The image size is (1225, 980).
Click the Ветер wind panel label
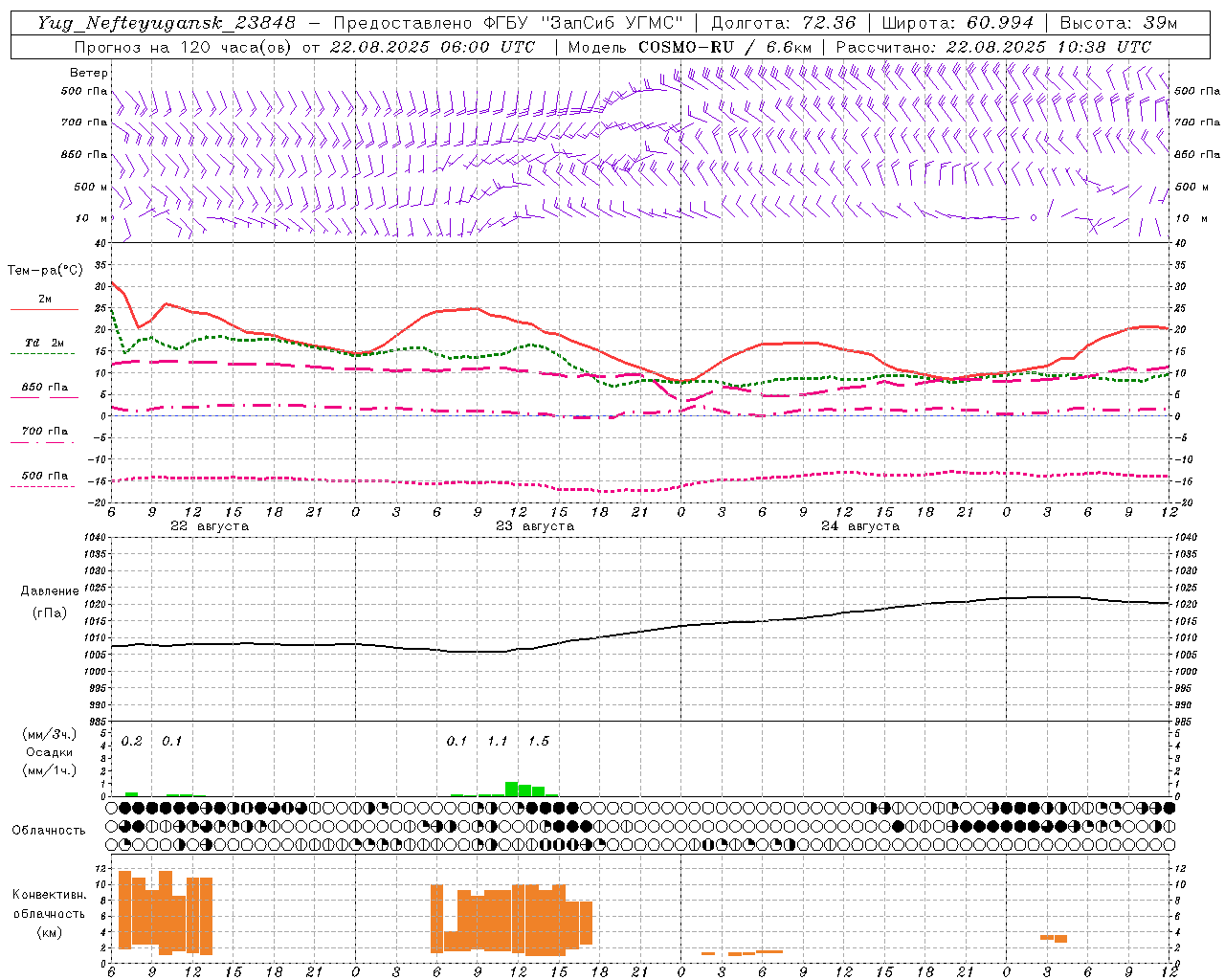pyautogui.click(x=89, y=73)
